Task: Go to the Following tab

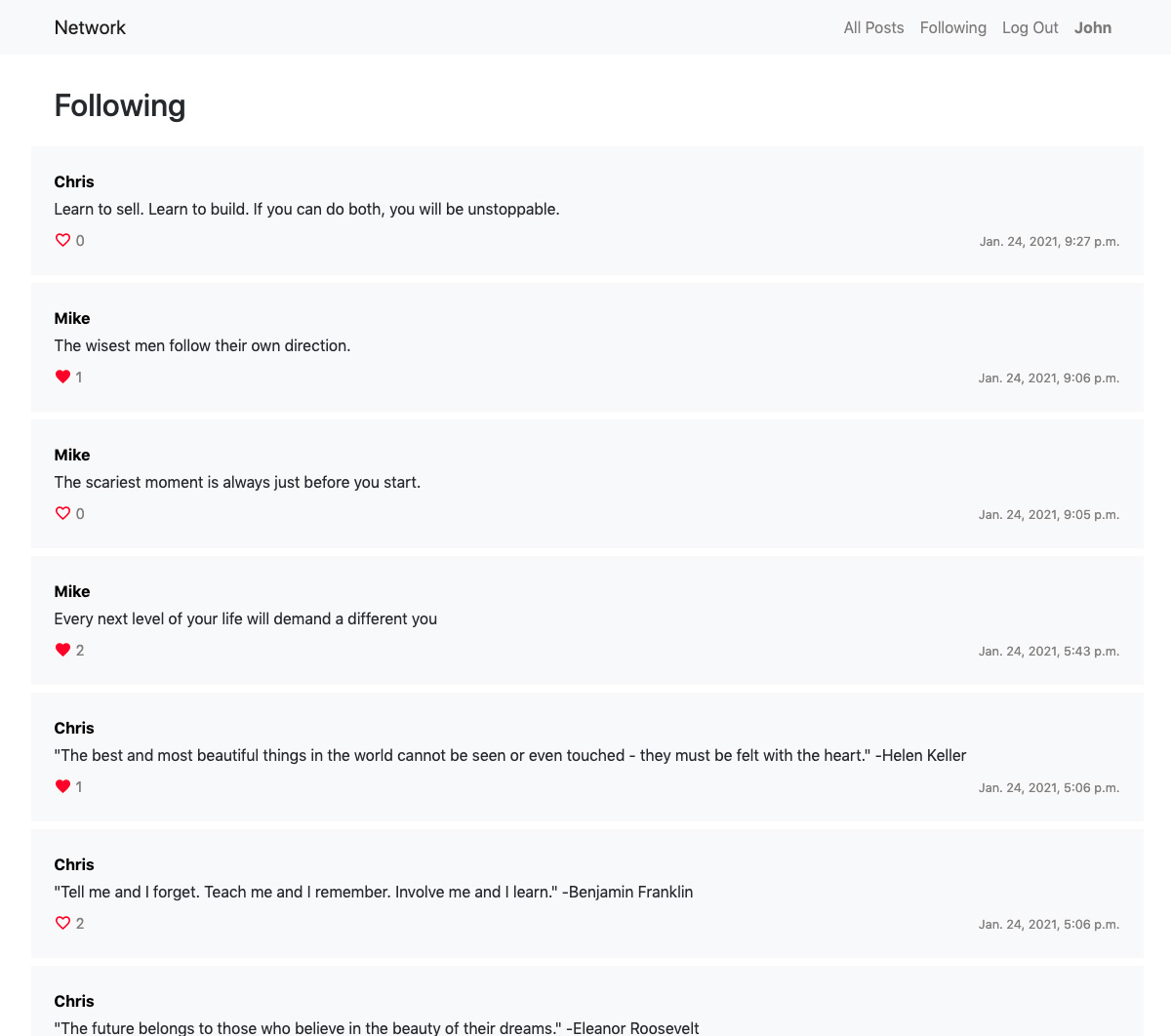Action: coord(952,27)
